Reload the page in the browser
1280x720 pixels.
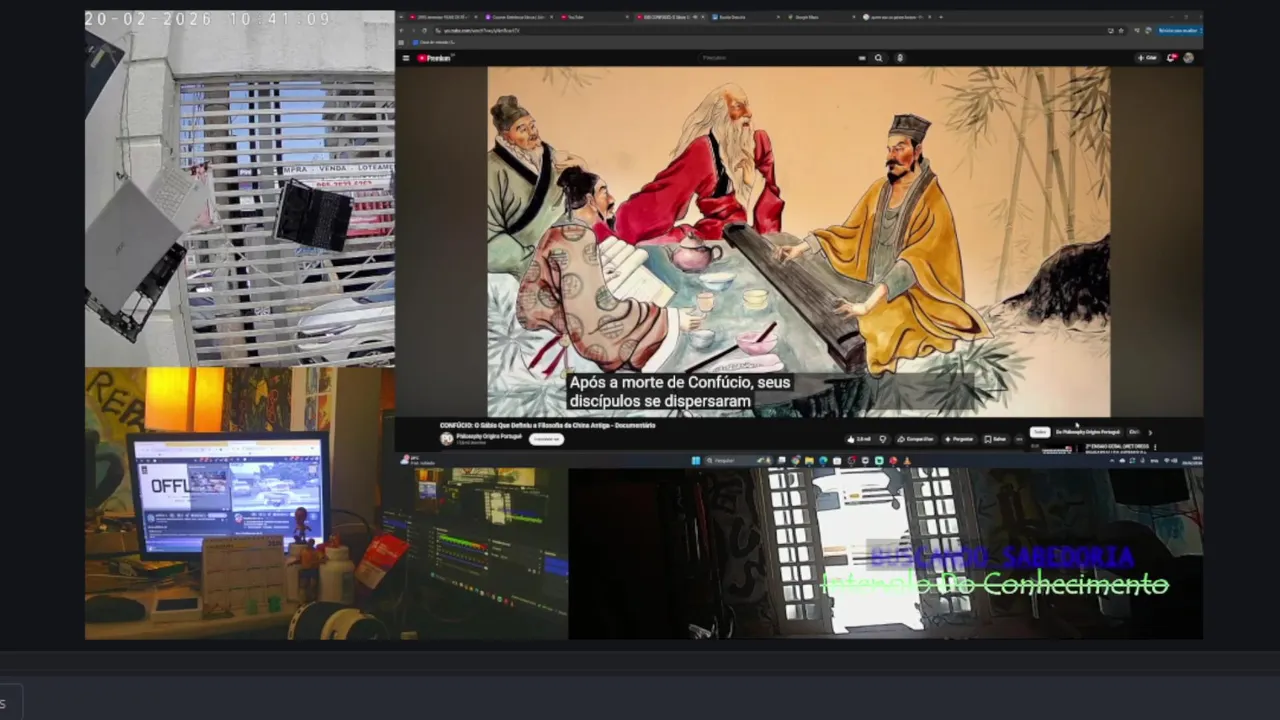coord(424,30)
